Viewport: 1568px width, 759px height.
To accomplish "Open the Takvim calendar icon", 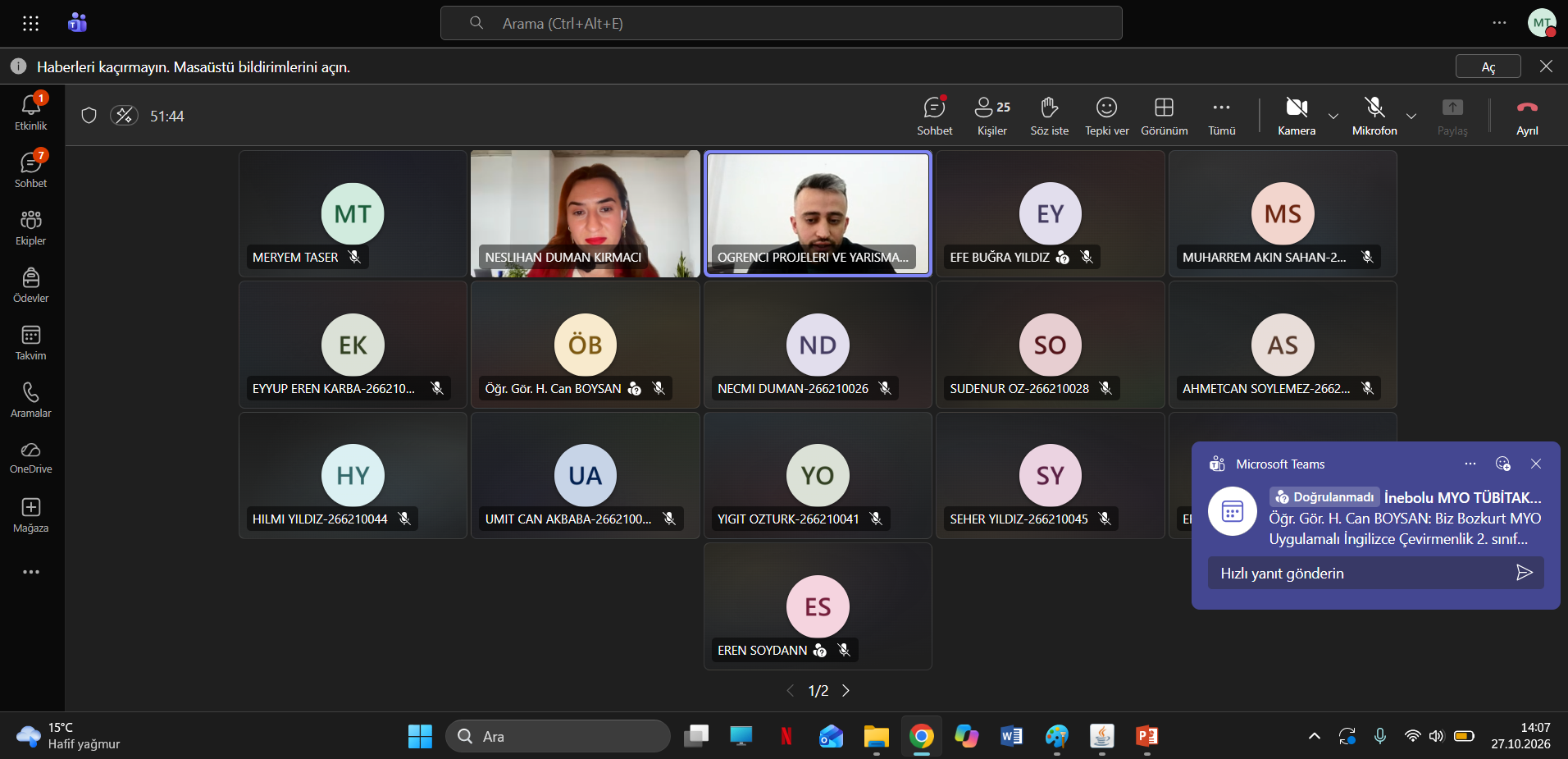I will pos(31,341).
